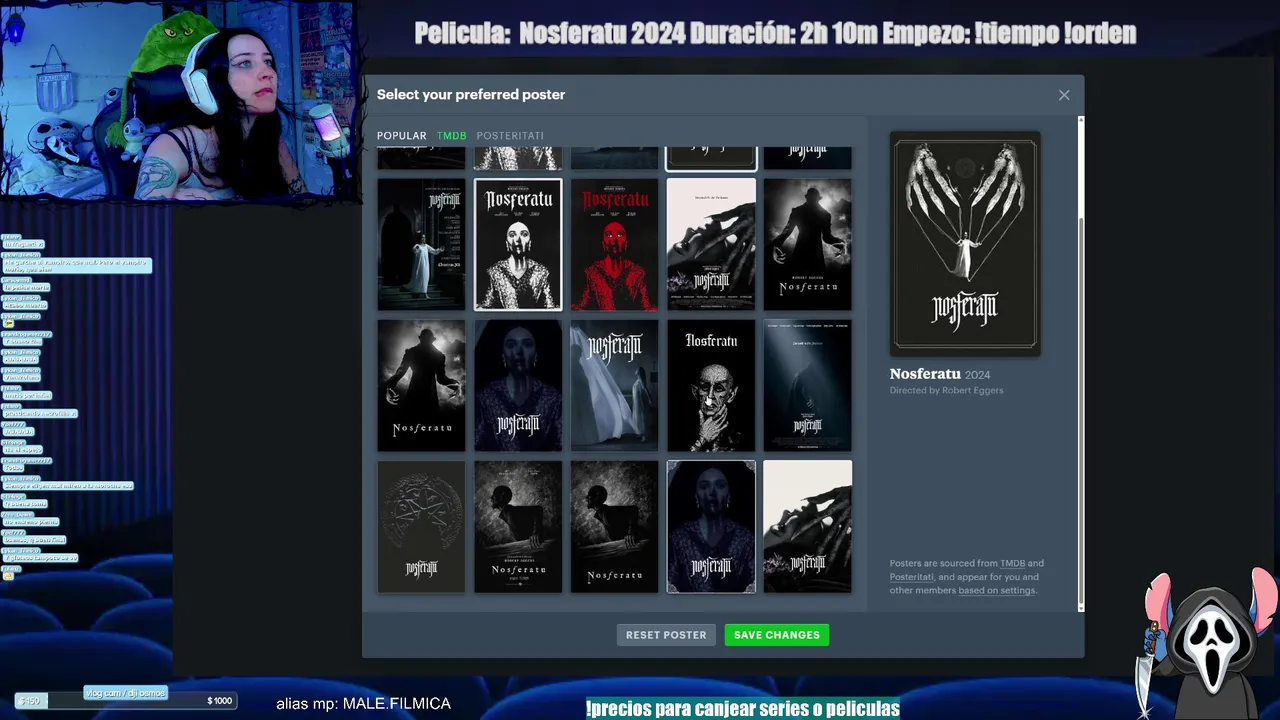The height and width of the screenshot is (720, 1280).
Task: Click 'Select your preferred poster' heading
Action: 471,95
